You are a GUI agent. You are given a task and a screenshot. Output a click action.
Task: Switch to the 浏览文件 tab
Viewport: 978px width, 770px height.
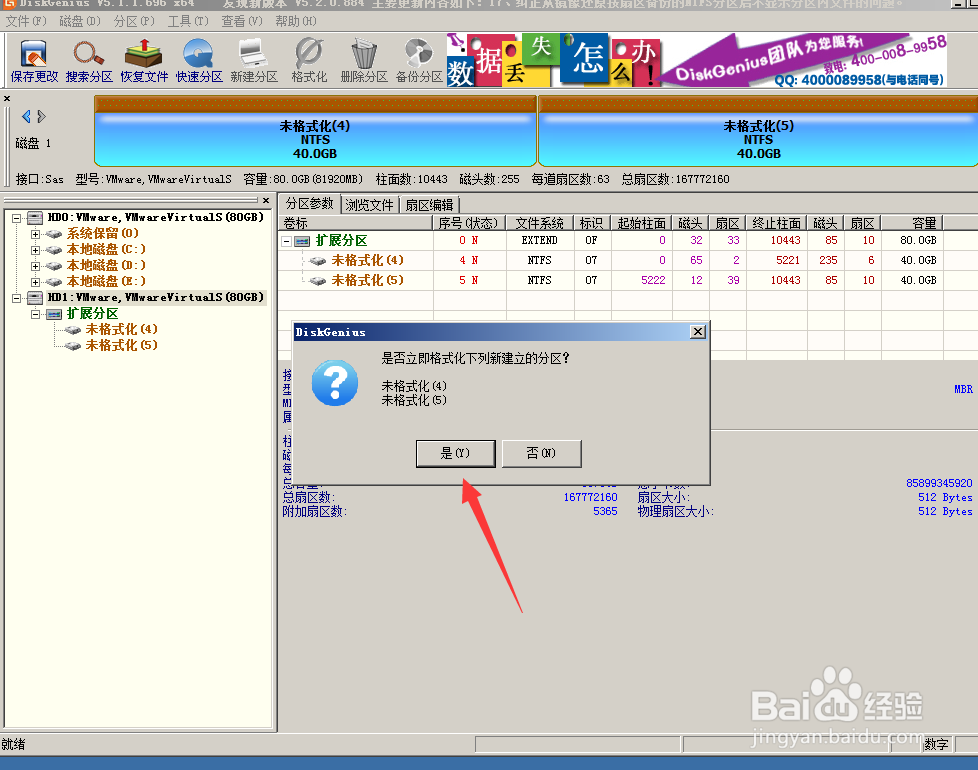tap(369, 205)
